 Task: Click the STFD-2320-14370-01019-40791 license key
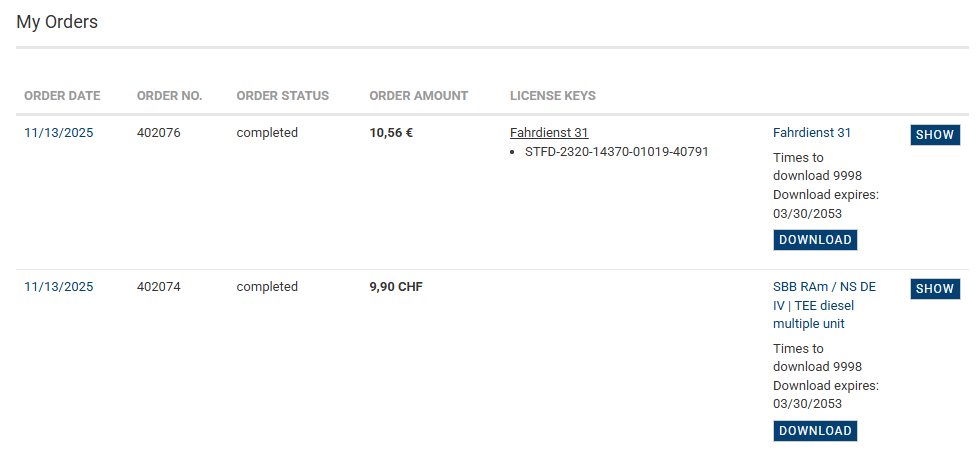tap(616, 152)
